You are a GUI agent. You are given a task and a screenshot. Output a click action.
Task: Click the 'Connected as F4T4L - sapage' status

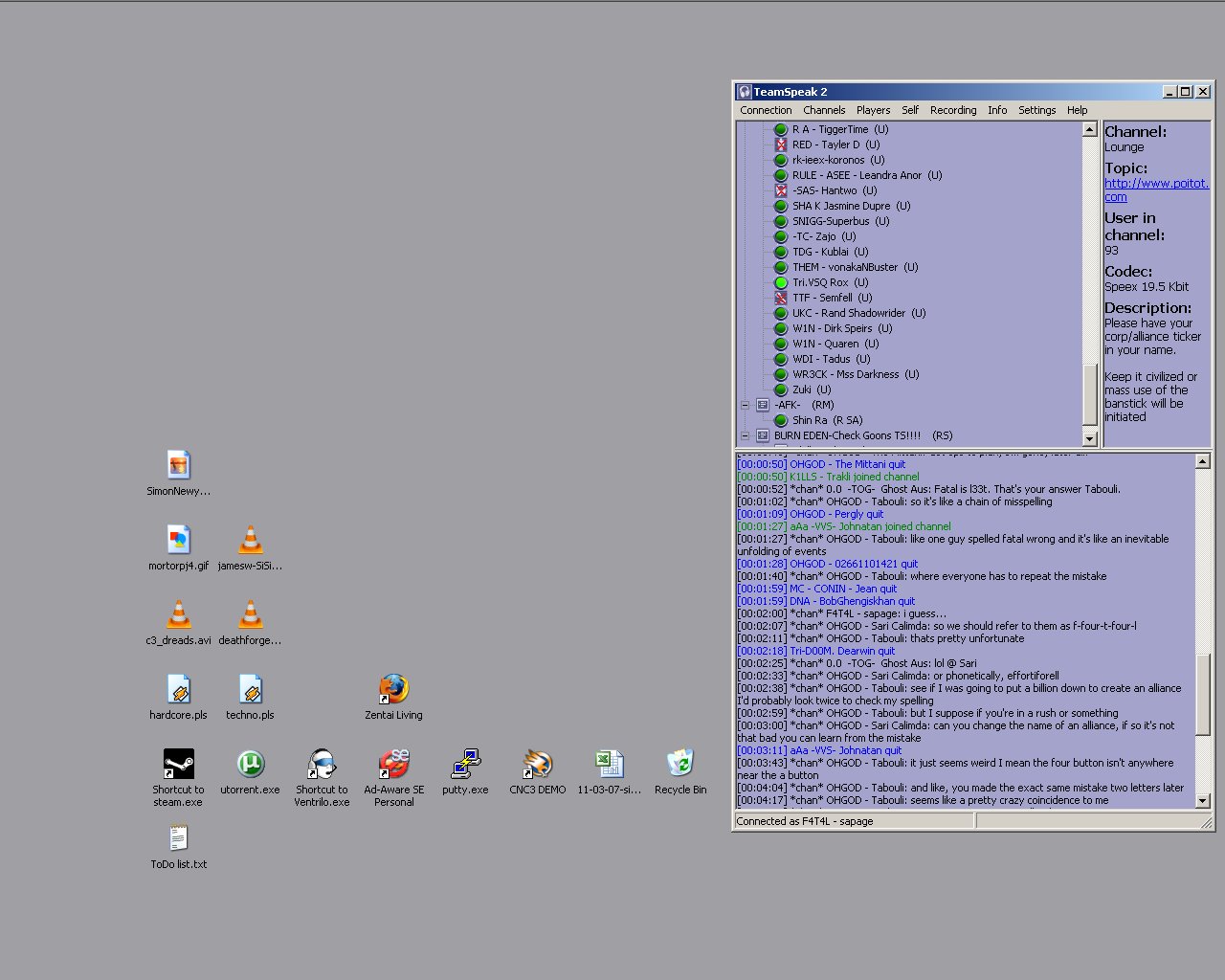pyautogui.click(x=805, y=821)
